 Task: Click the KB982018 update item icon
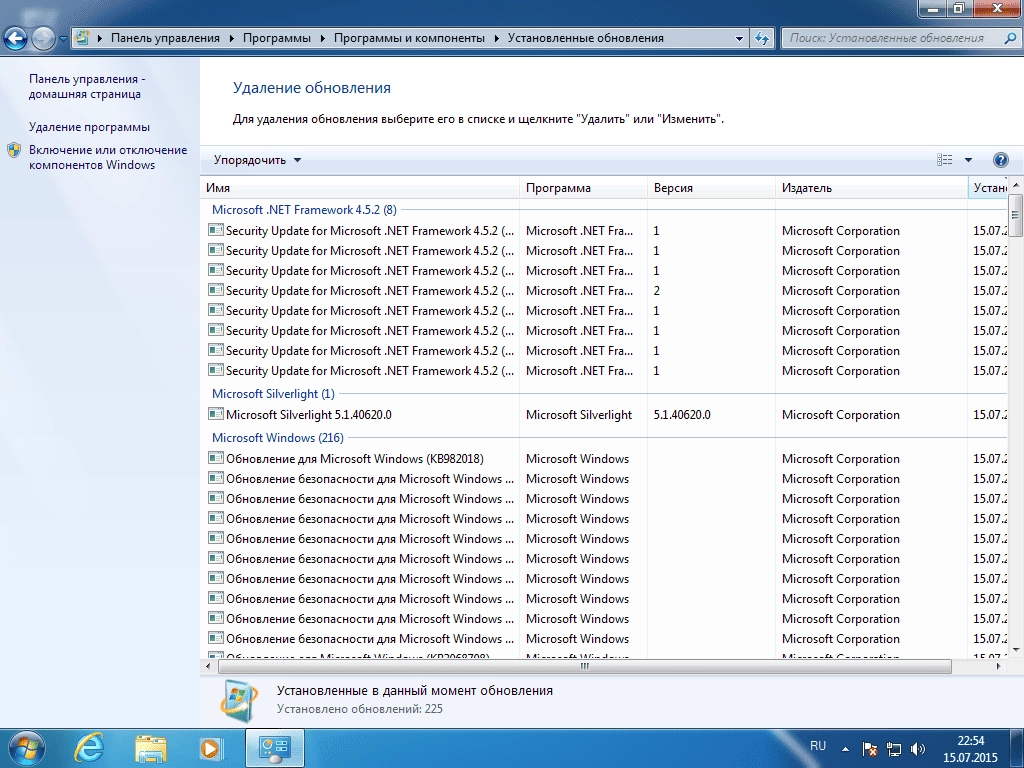point(216,458)
